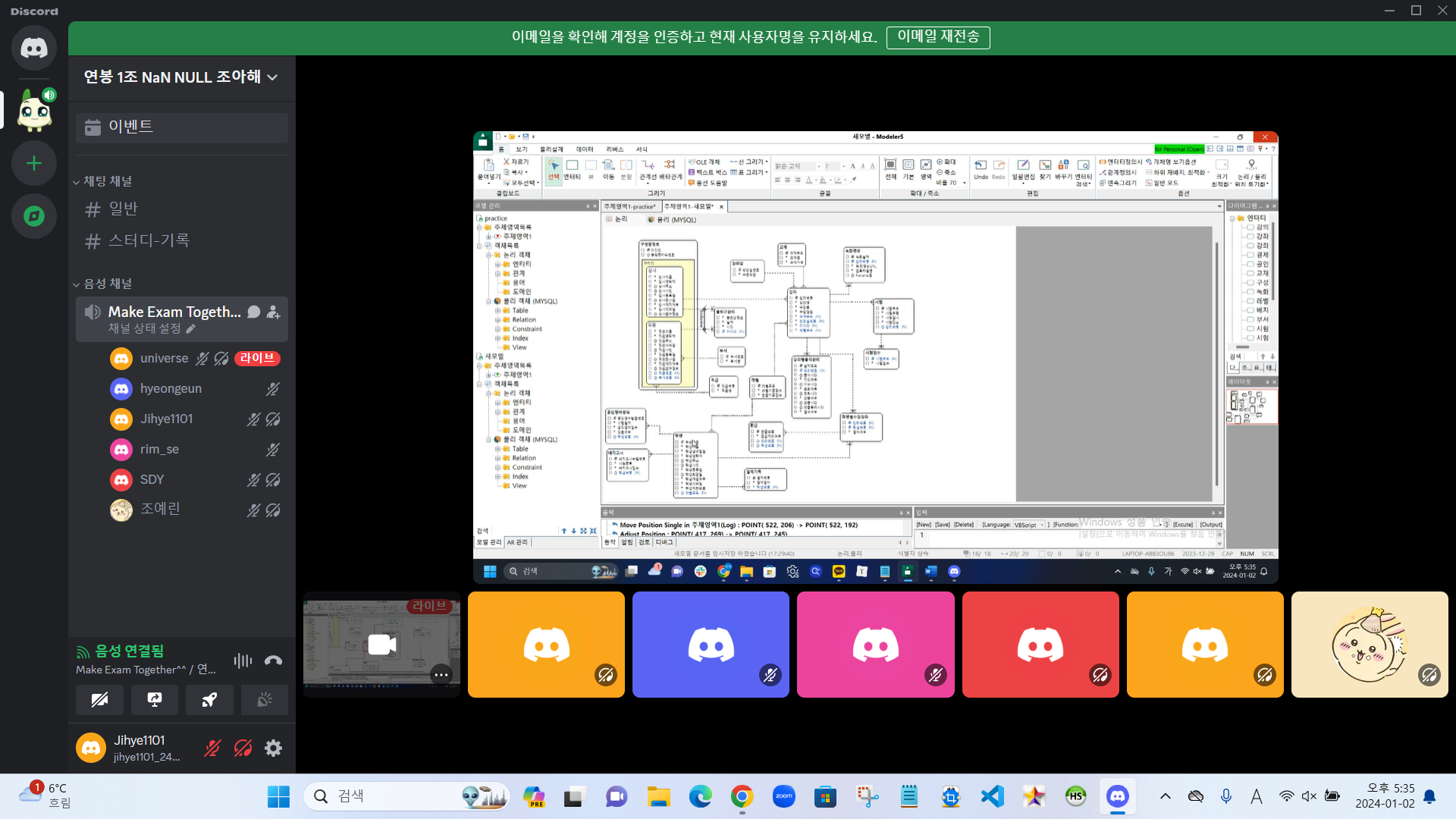1456x819 pixels.
Task: Disconnect from the voice channel
Action: click(x=273, y=661)
